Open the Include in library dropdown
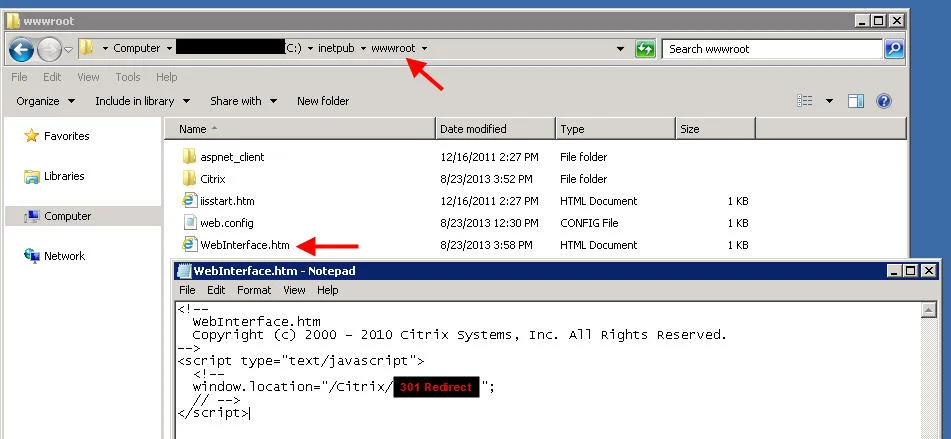The image size is (951, 439). pyautogui.click(x=143, y=101)
